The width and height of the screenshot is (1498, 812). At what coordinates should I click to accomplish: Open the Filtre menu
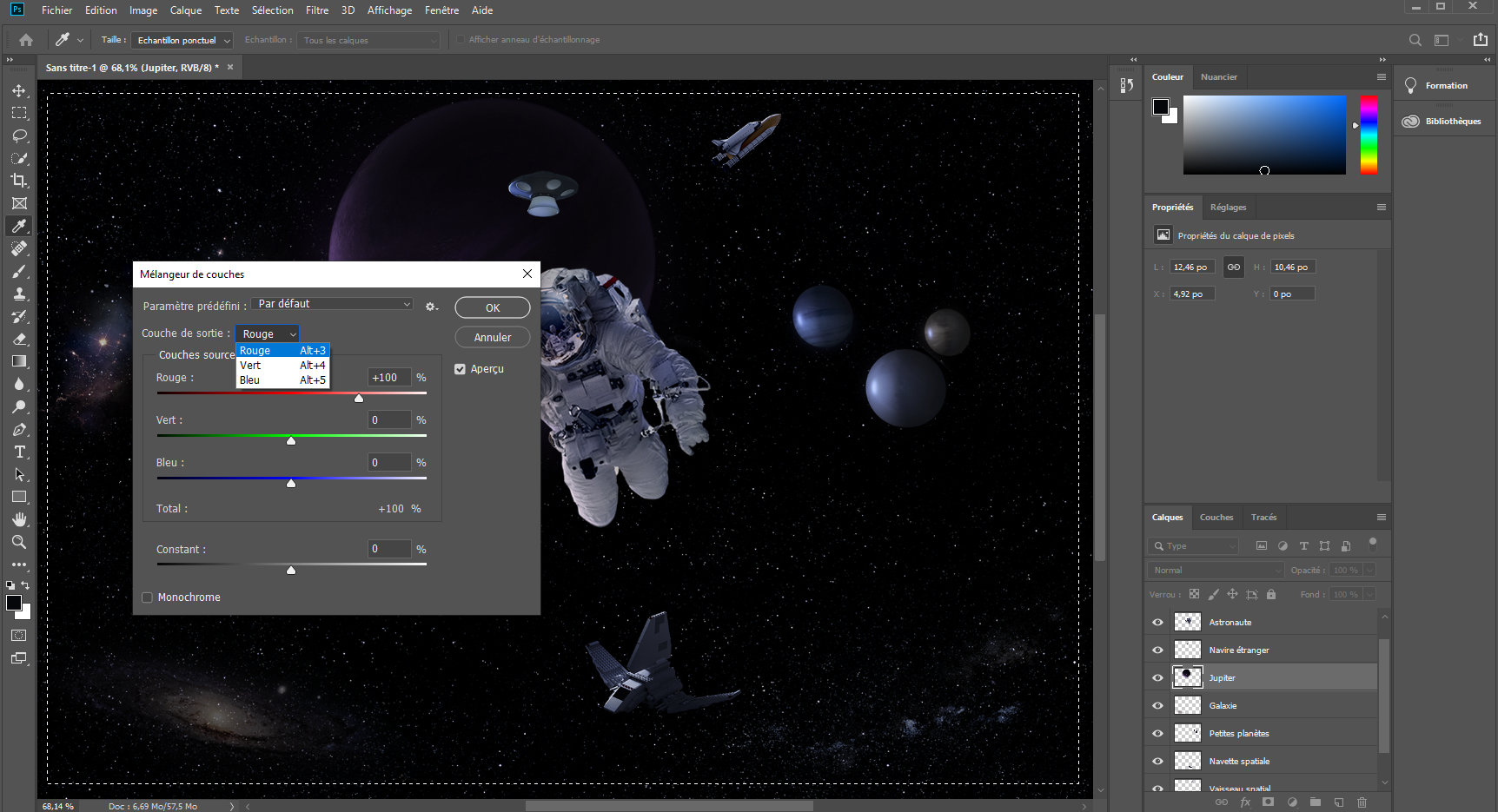click(316, 10)
